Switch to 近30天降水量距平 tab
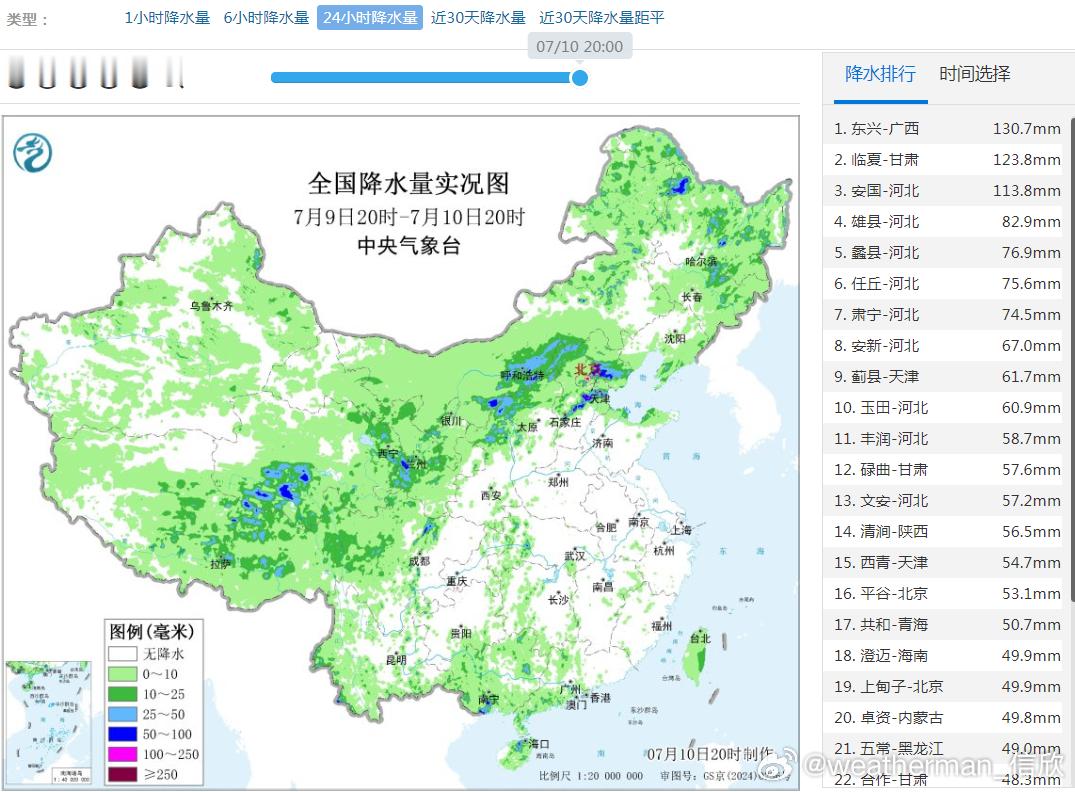Viewport: 1075px width, 792px height. [x=601, y=18]
